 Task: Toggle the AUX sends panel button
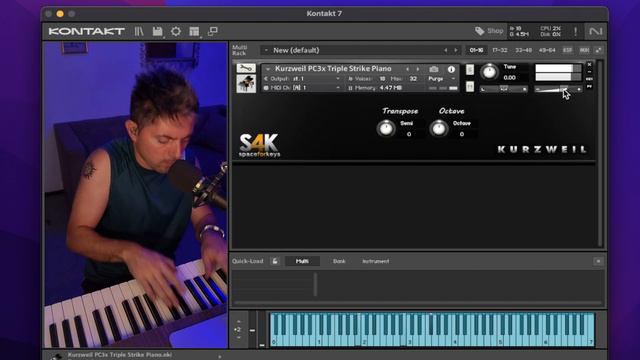tap(584, 50)
